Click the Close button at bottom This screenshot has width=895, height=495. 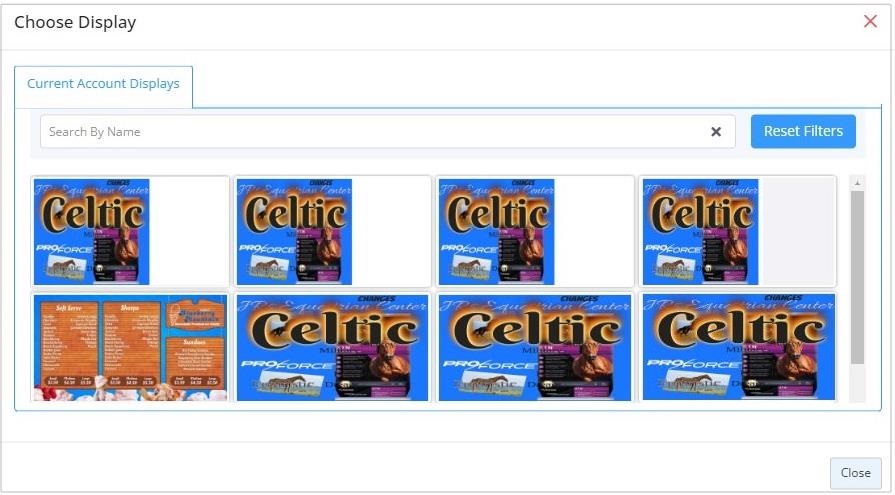855,473
